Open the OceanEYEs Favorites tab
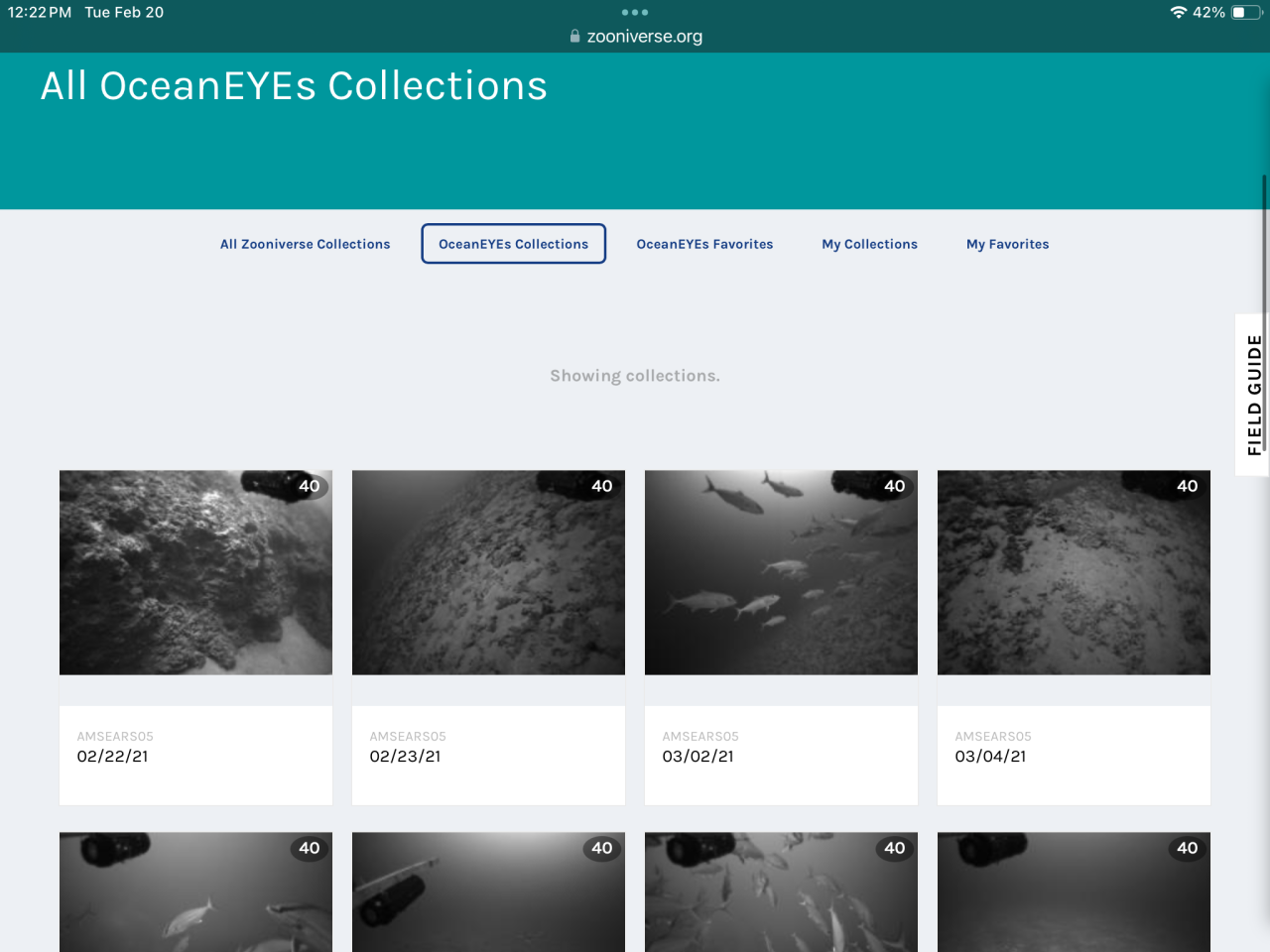The height and width of the screenshot is (952, 1270). point(704,244)
